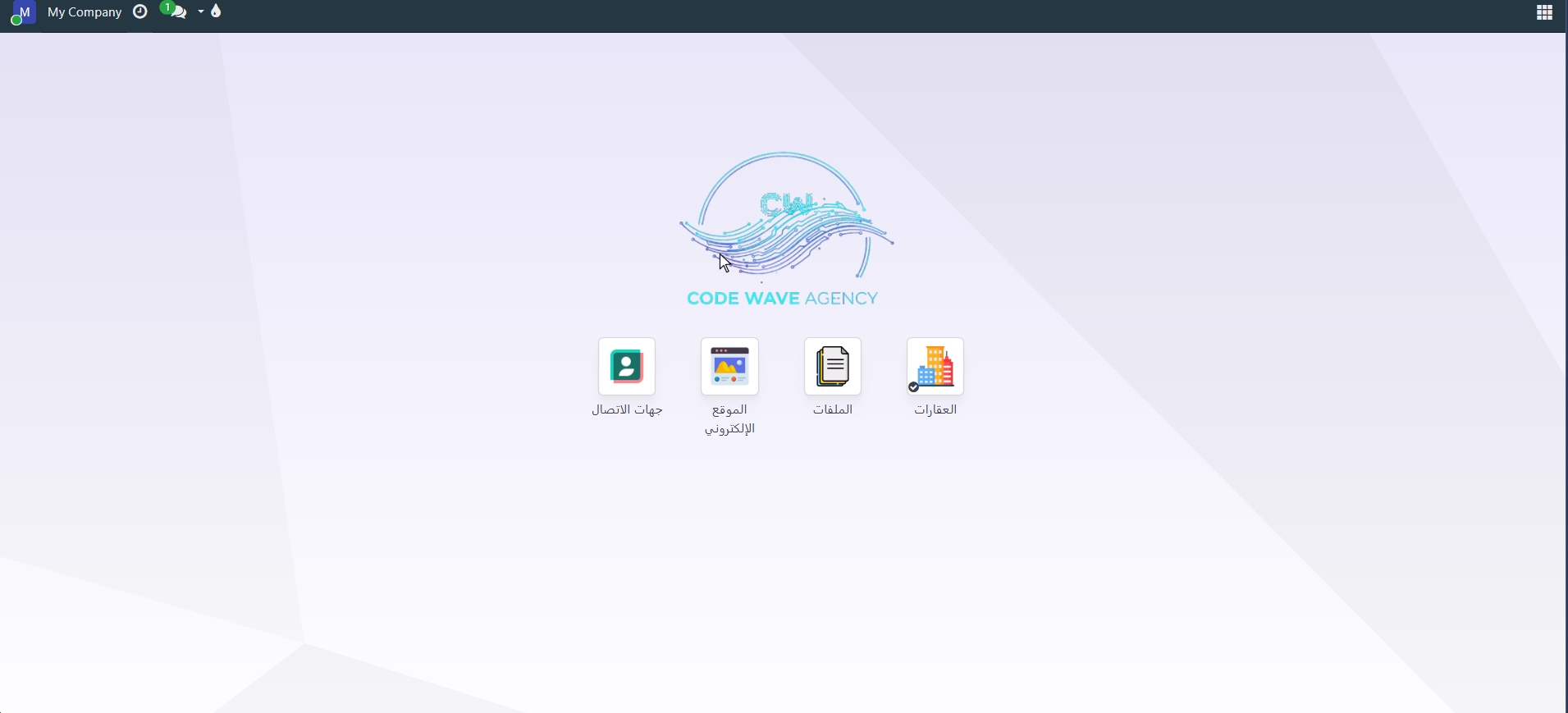This screenshot has height=713, width=1568.
Task: Open the My Company switcher
Action: [85, 12]
